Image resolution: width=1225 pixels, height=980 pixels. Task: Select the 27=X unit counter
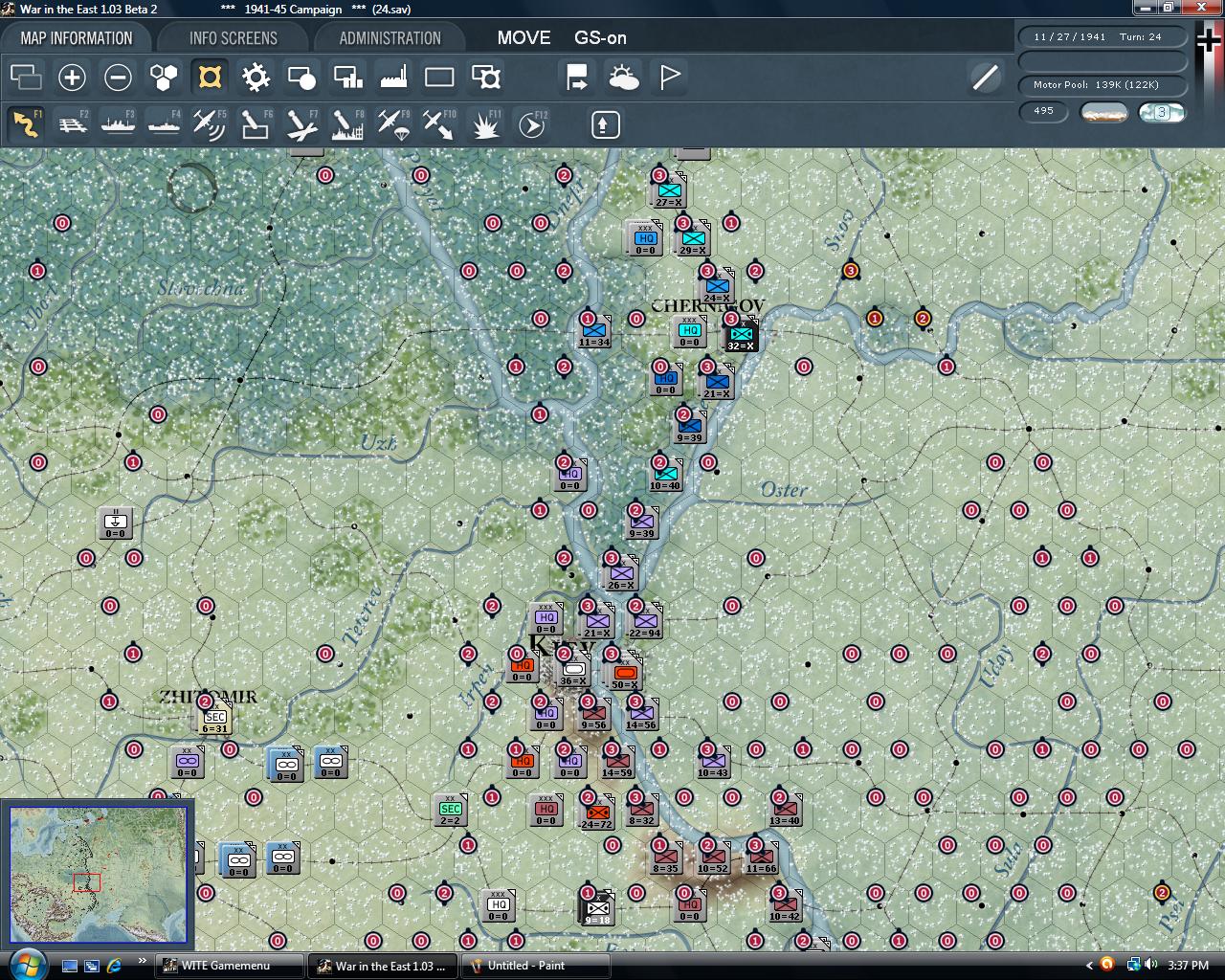point(669,191)
